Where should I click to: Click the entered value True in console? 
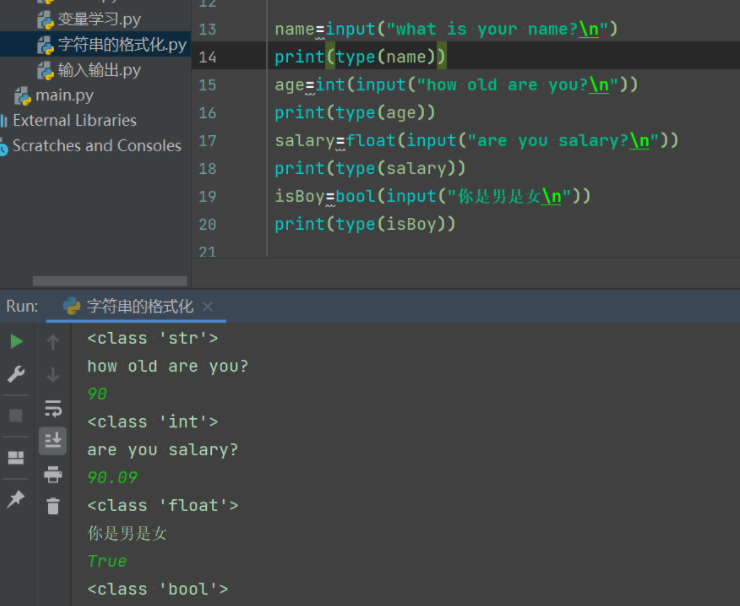click(x=107, y=561)
